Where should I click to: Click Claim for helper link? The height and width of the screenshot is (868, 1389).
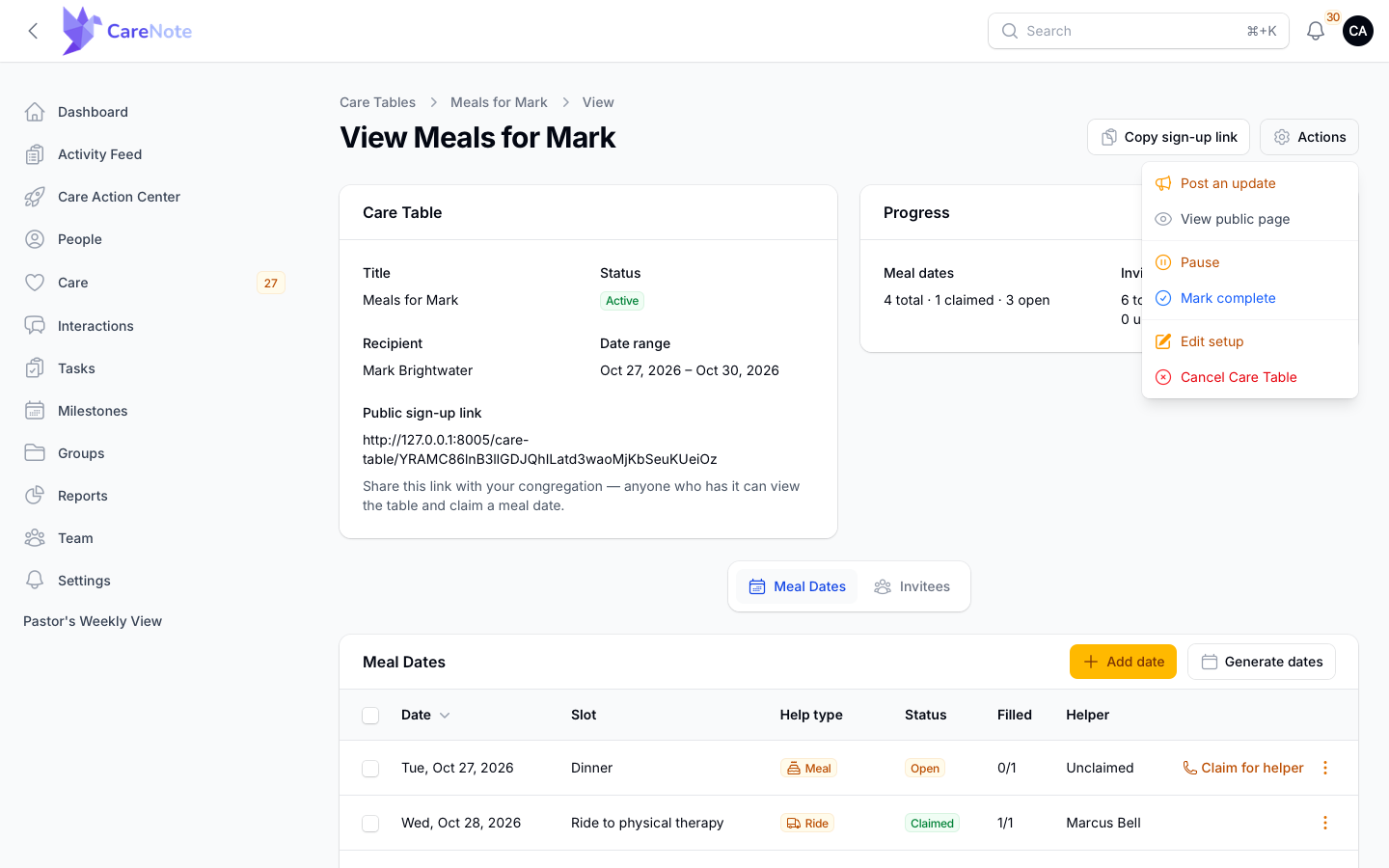tap(1243, 768)
